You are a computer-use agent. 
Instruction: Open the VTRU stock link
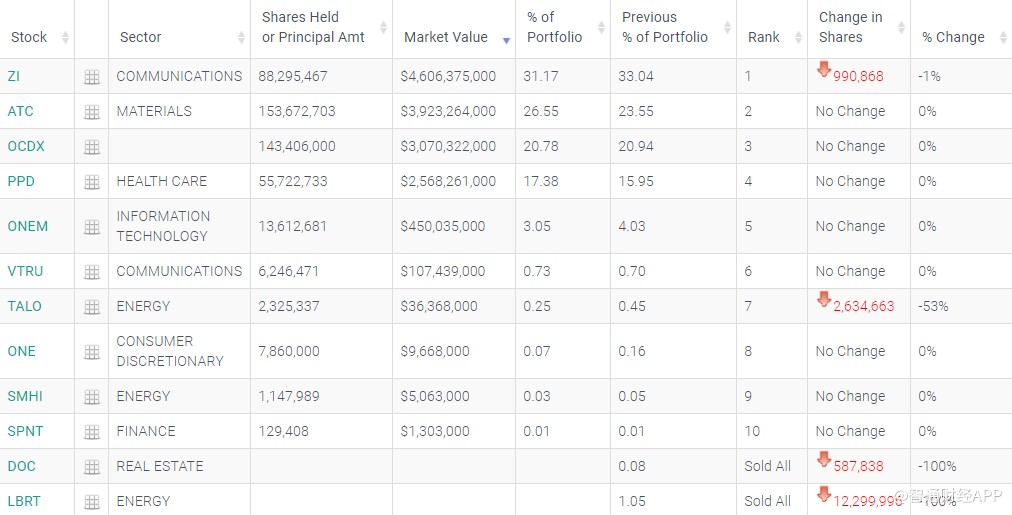click(x=25, y=271)
